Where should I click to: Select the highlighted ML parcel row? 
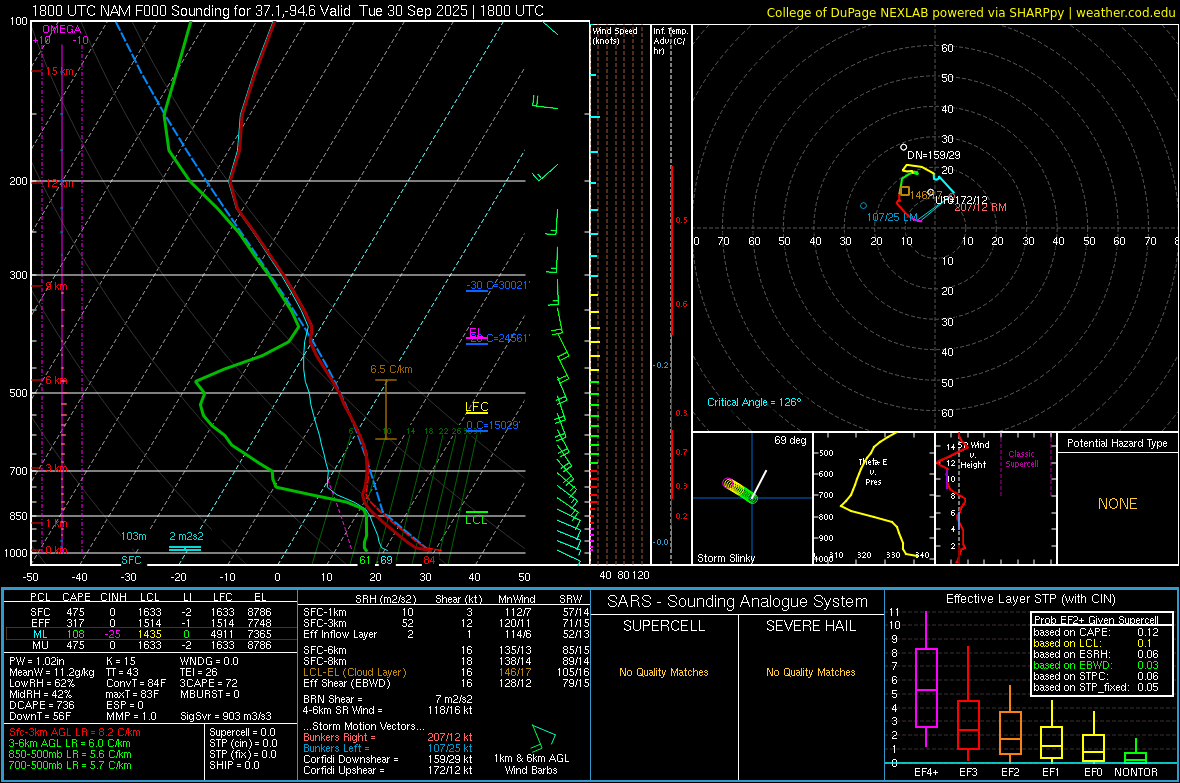tap(151, 634)
